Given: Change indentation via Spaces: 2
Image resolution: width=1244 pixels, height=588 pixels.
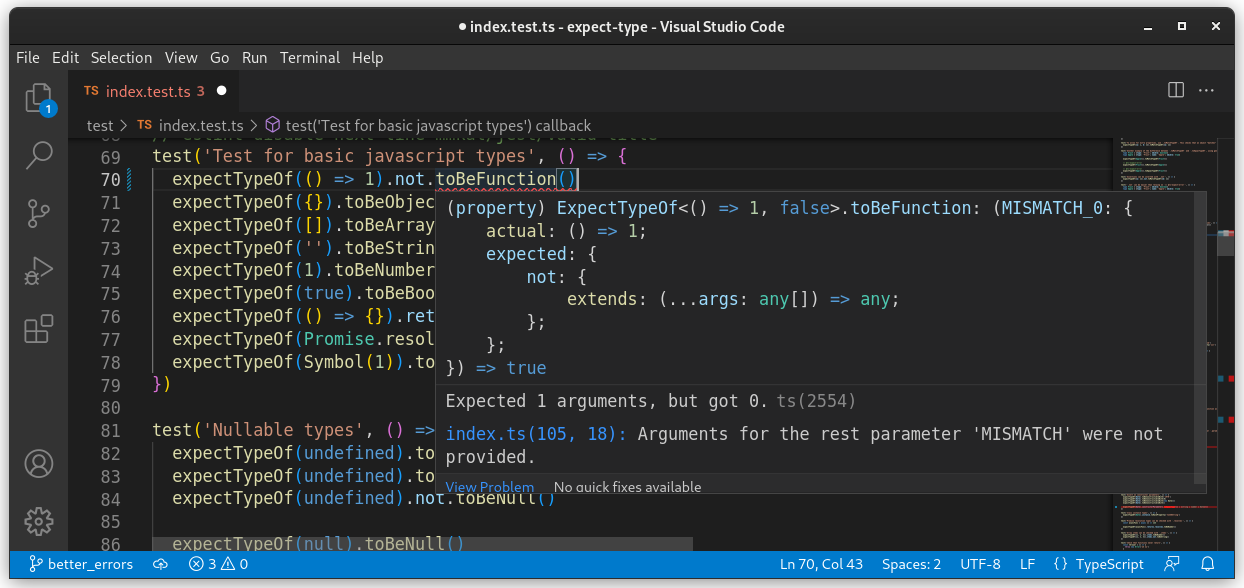Looking at the screenshot, I should pos(911,564).
